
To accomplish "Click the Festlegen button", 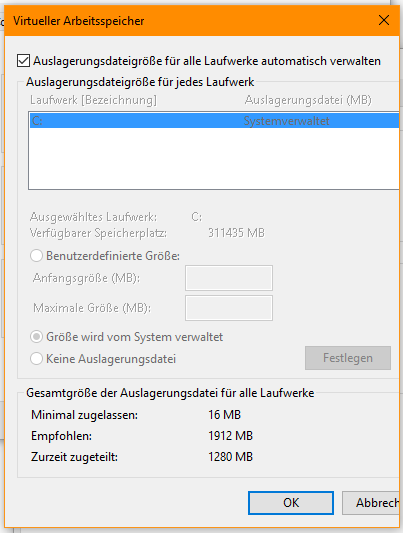I will (348, 358).
